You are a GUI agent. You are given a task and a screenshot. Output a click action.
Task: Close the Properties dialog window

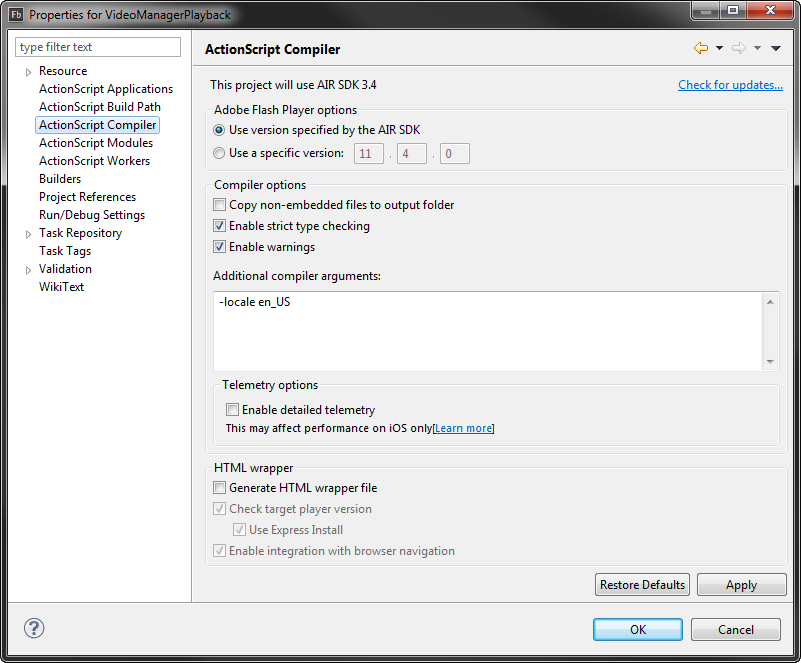(771, 10)
